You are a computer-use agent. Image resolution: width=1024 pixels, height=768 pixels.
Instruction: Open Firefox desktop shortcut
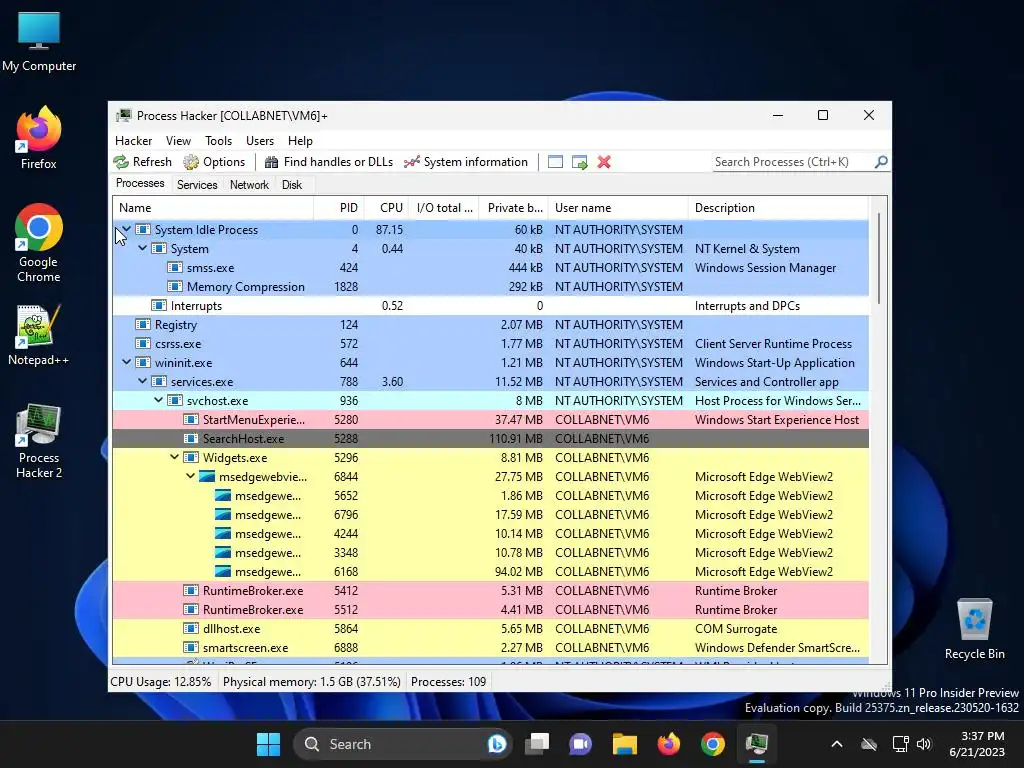click(x=39, y=138)
